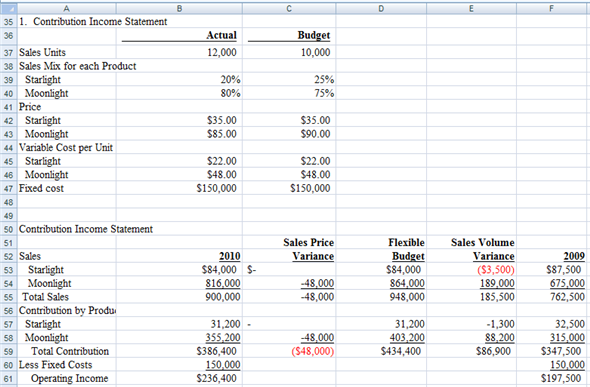Select Starlight actual variable cost $22.00
The image size is (590, 387).
[x=222, y=161]
